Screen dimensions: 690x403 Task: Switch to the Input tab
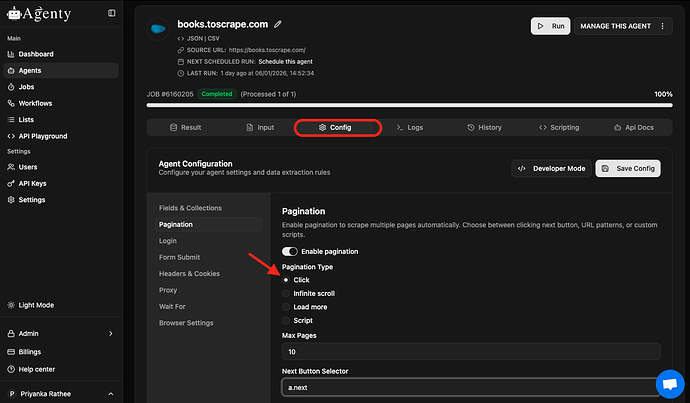click(260, 128)
